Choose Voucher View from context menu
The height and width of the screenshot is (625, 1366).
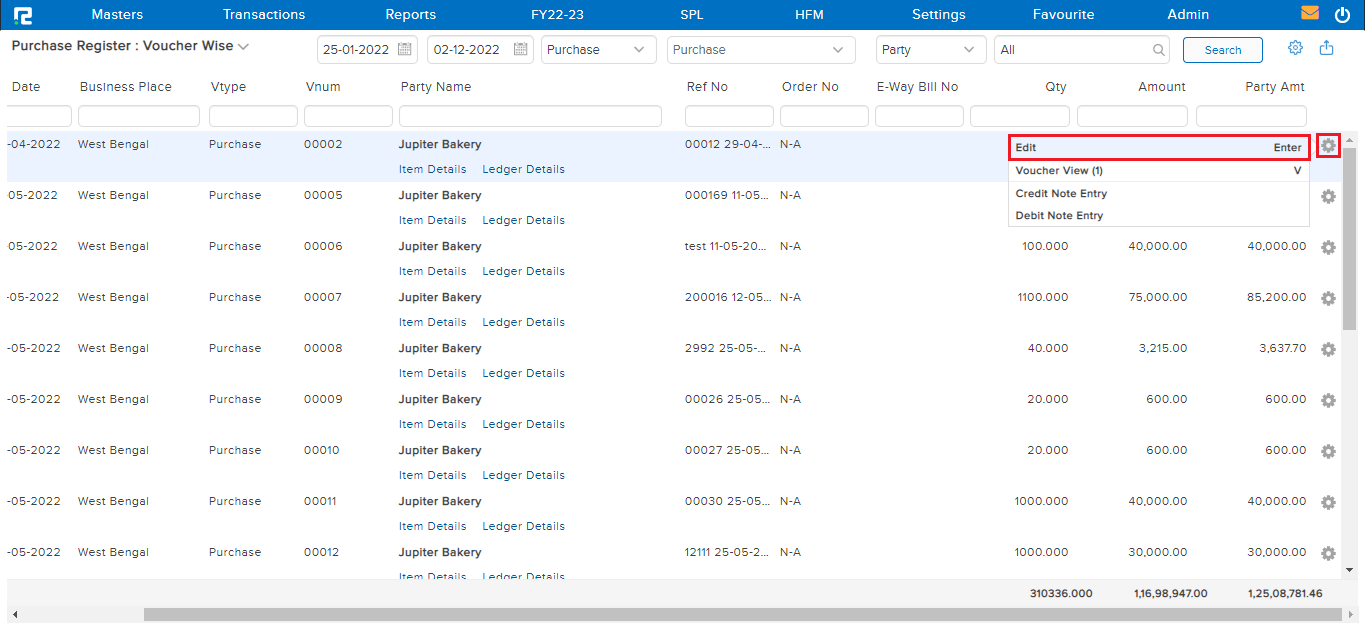pyautogui.click(x=1059, y=171)
